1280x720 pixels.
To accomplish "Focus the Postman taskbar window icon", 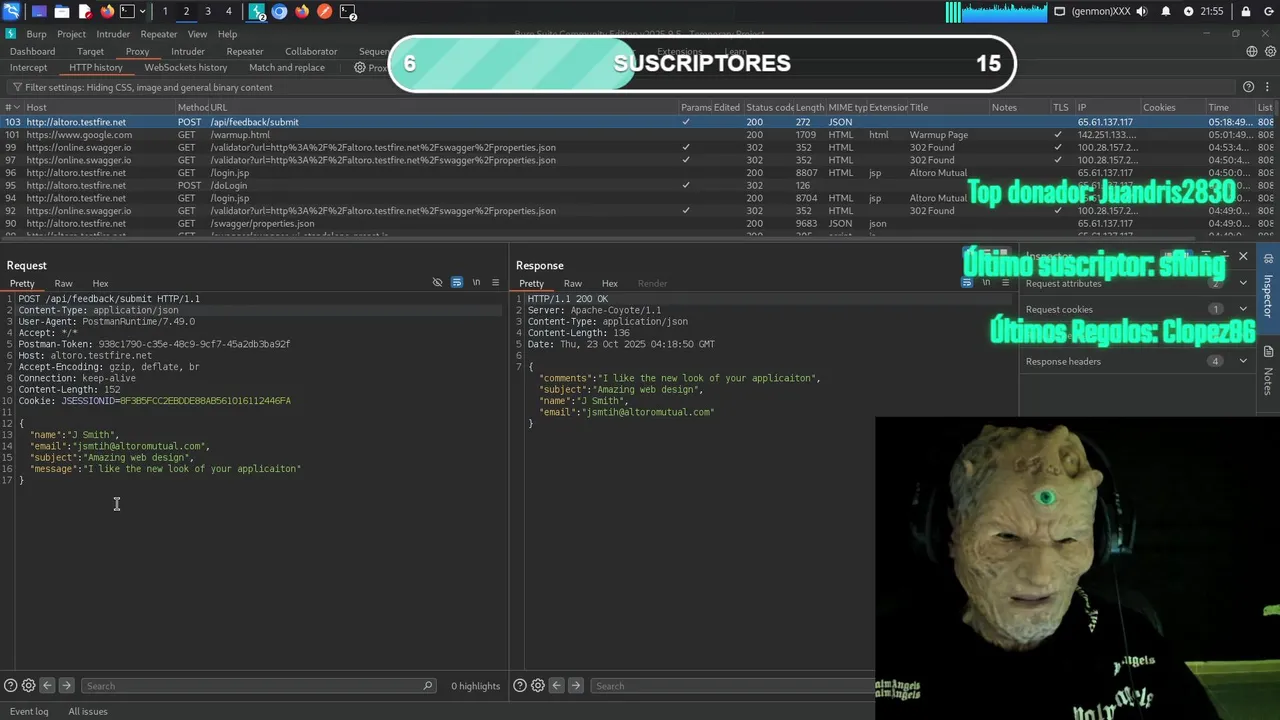I will click(x=325, y=12).
